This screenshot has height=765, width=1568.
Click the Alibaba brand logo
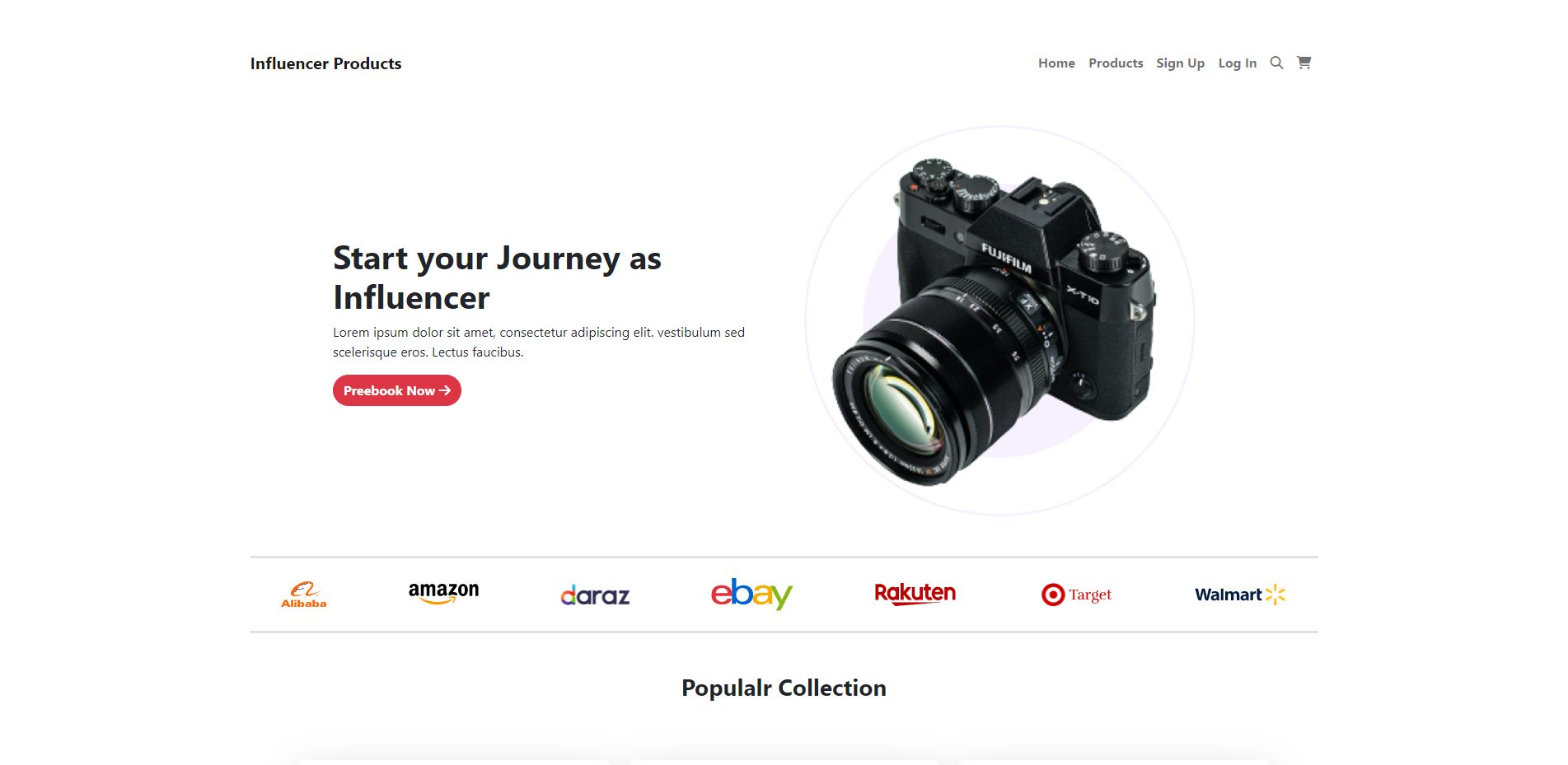coord(304,595)
